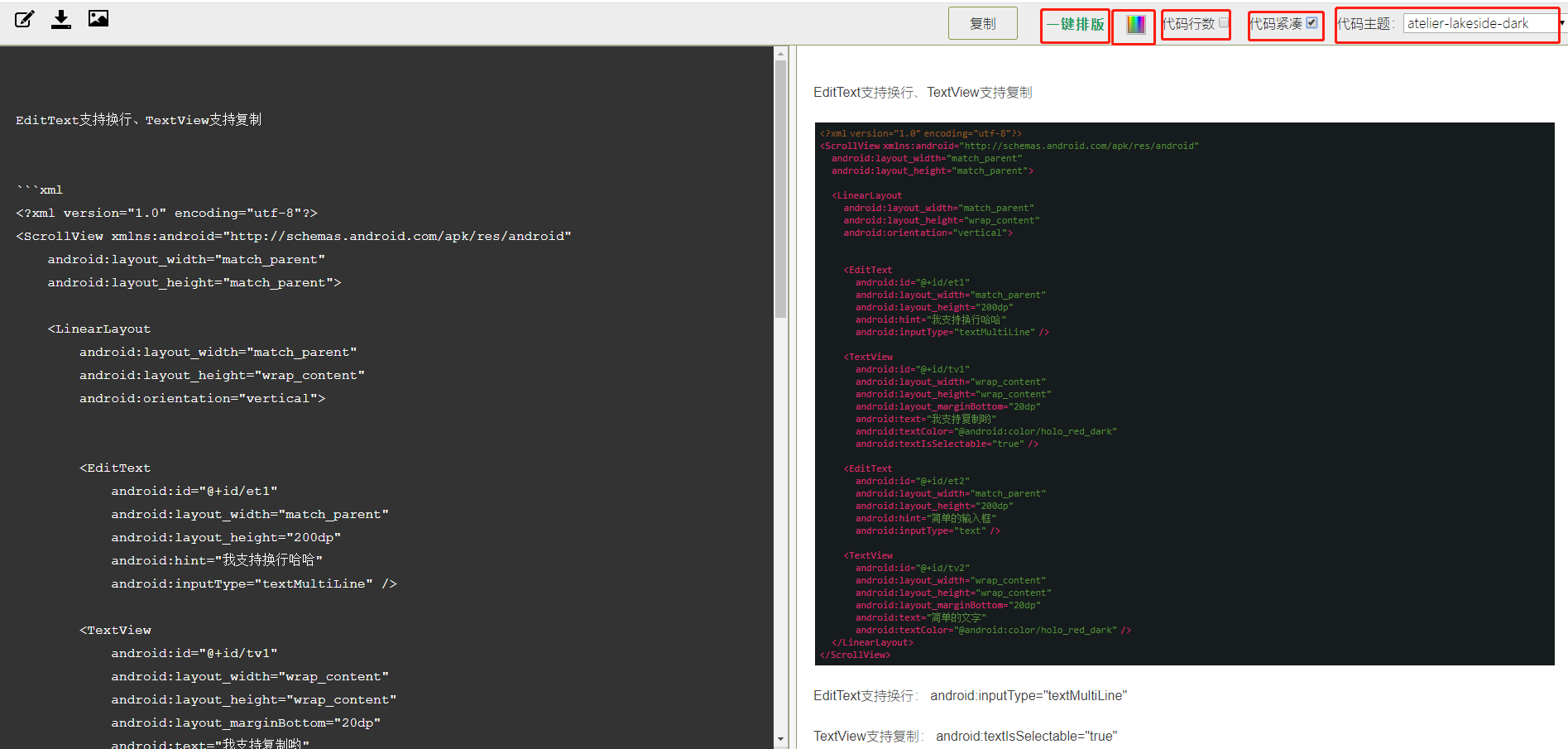Click the preview heading EditText支持换行、TextView支持复制

[923, 93]
